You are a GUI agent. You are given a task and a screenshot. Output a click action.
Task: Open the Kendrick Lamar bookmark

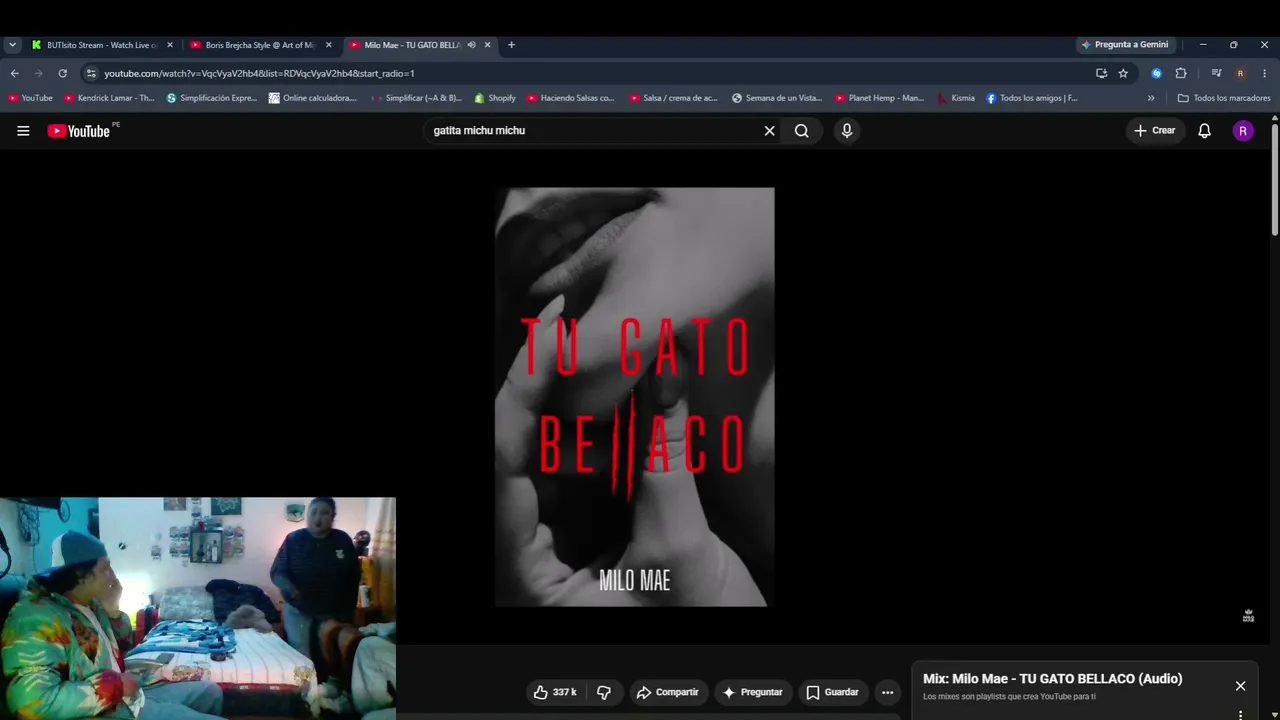[x=110, y=98]
